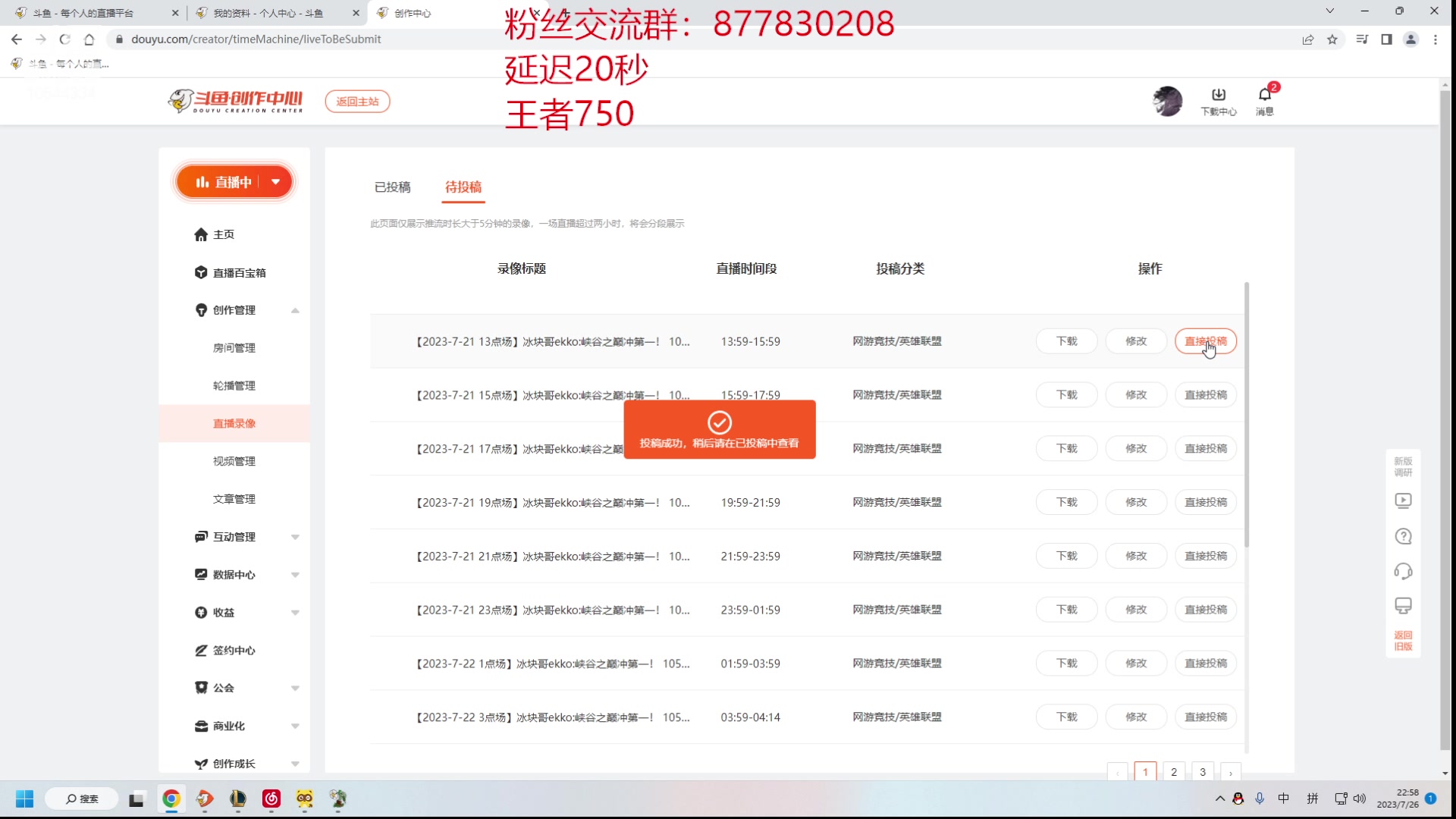Expand the 收益 section

click(295, 613)
